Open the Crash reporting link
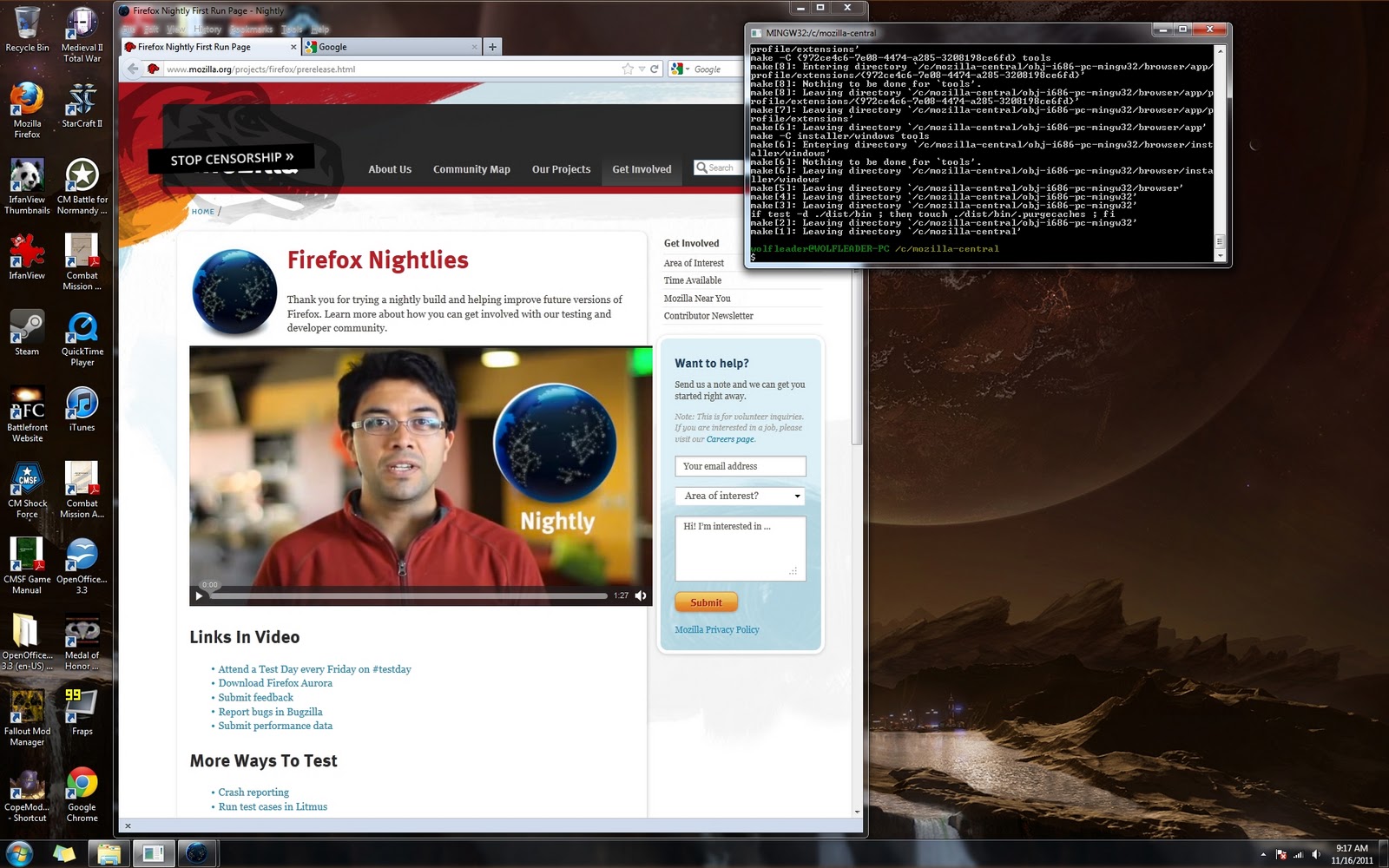The width and height of the screenshot is (1389, 868). point(253,792)
